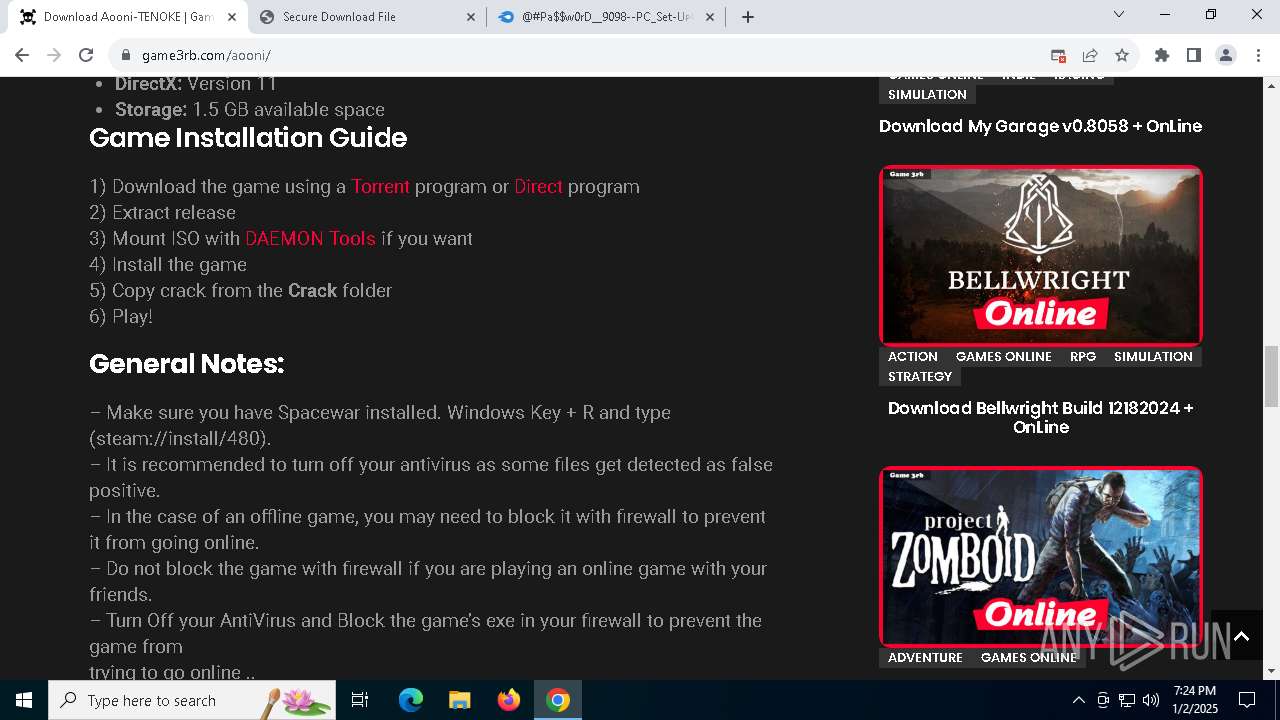Viewport: 1280px width, 720px height.
Task: Open Chrome extensions puzzle icon
Action: (x=1161, y=55)
